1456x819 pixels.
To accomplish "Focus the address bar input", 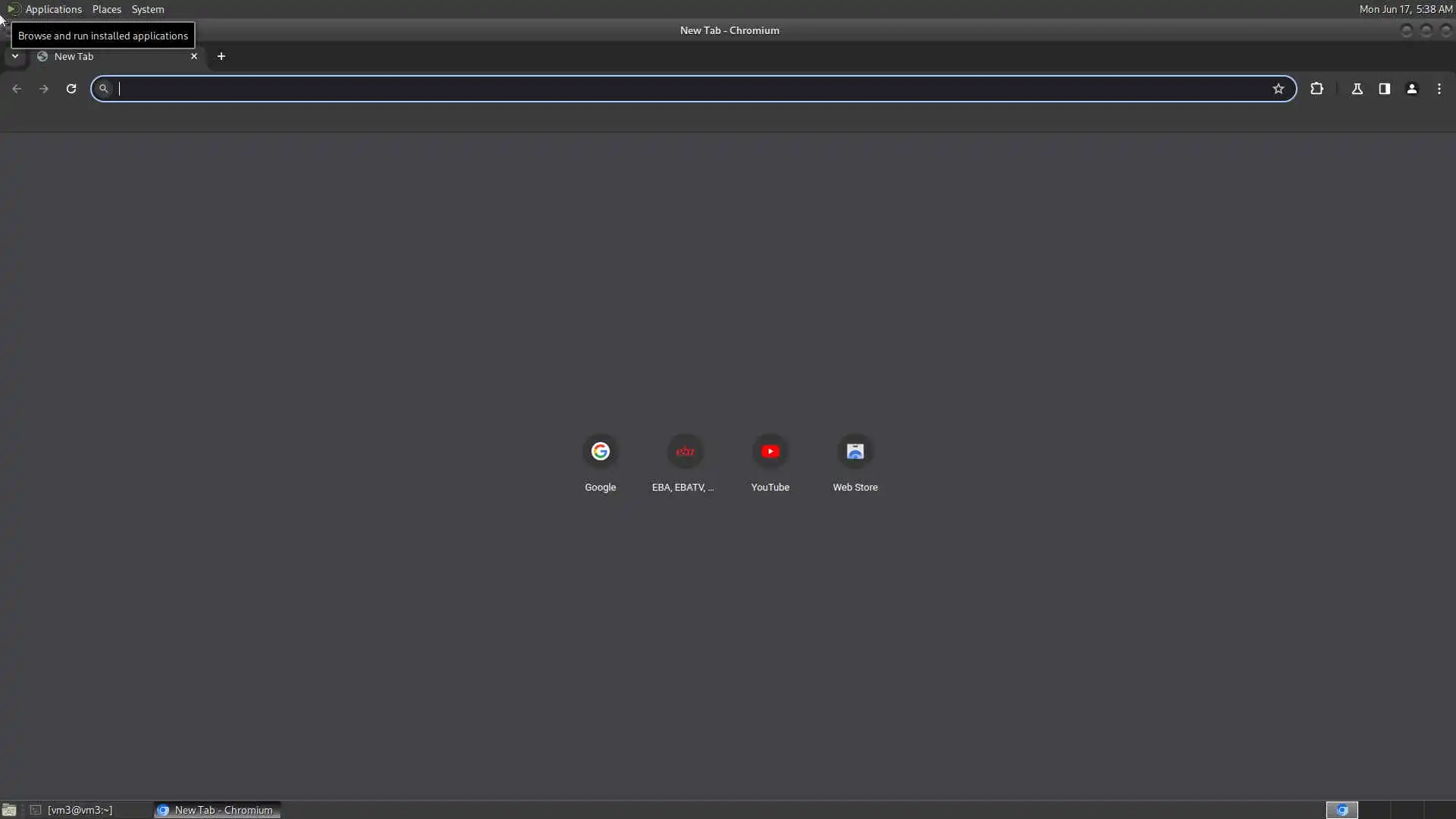I will (682, 89).
